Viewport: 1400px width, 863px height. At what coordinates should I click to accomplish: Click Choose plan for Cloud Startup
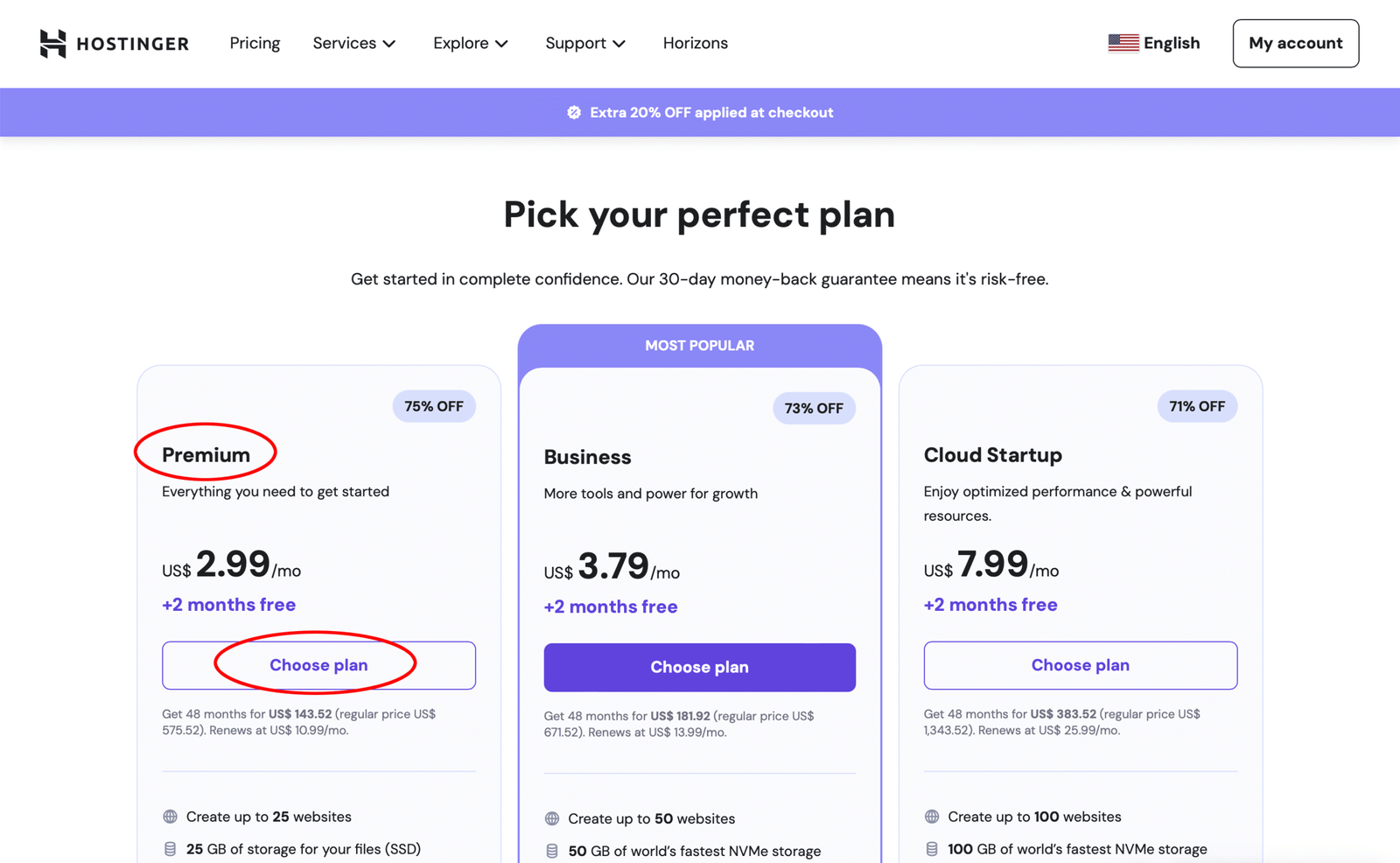point(1080,665)
